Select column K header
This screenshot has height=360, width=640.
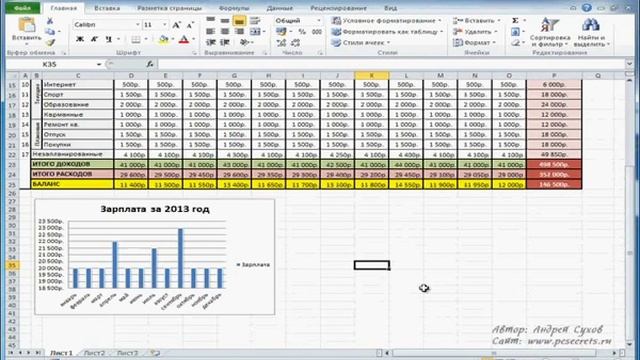pos(371,76)
